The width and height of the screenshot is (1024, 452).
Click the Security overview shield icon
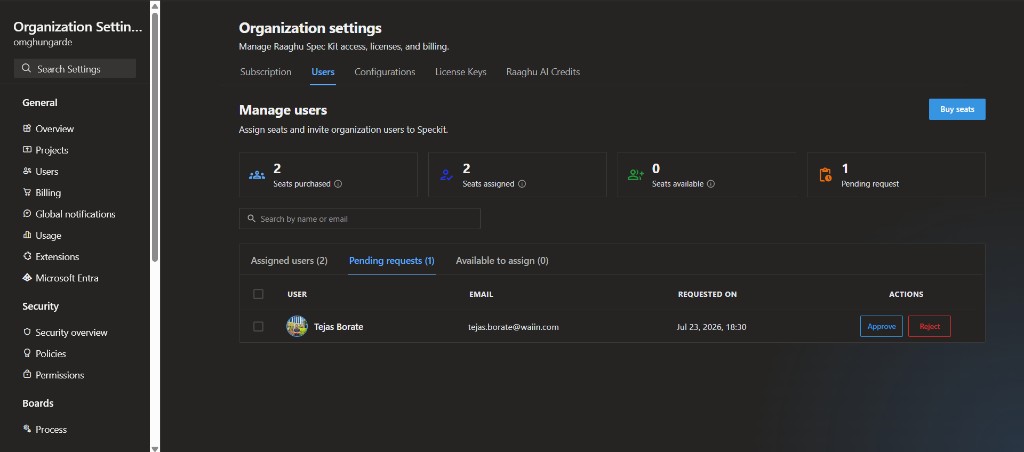(27, 332)
